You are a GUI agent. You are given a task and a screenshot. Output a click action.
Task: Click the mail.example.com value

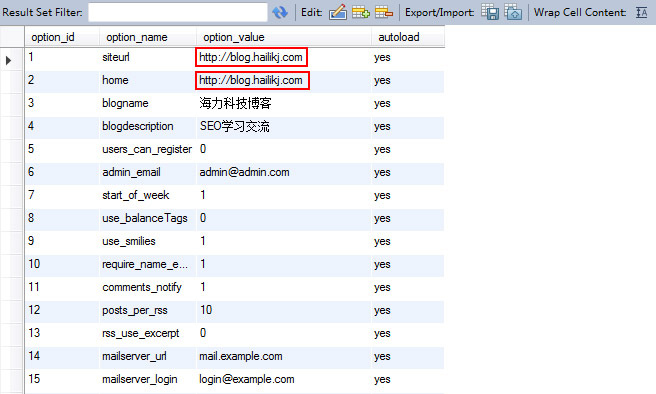241,356
